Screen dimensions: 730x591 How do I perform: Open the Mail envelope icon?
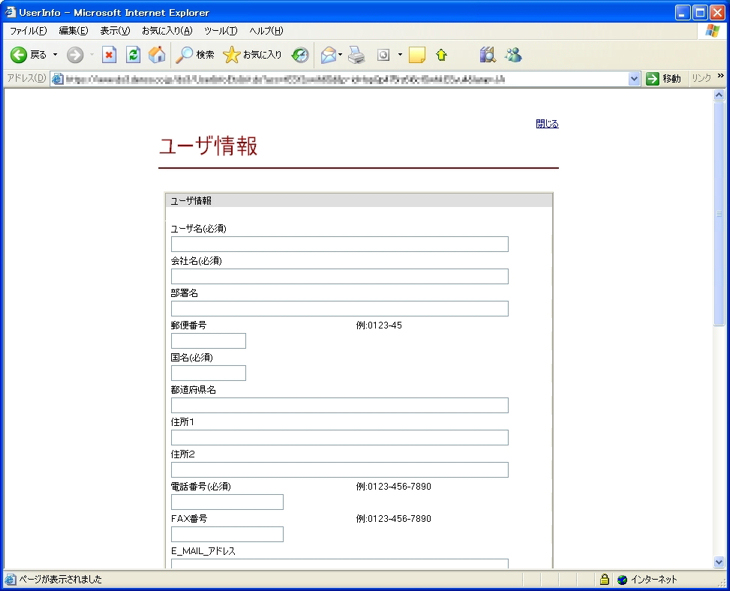tap(327, 55)
